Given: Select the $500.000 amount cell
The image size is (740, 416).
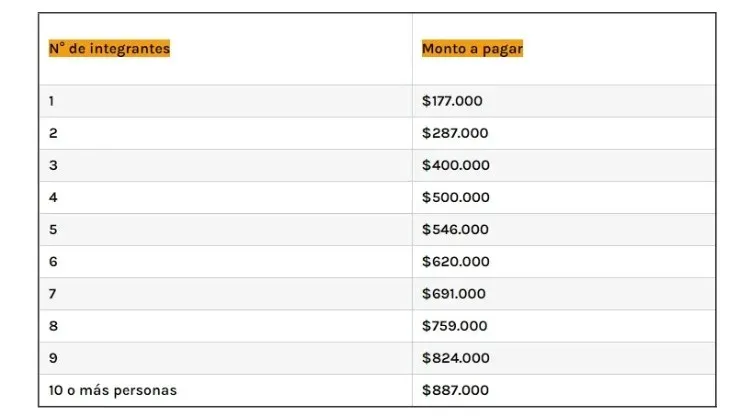Looking at the screenshot, I should click(456, 197).
